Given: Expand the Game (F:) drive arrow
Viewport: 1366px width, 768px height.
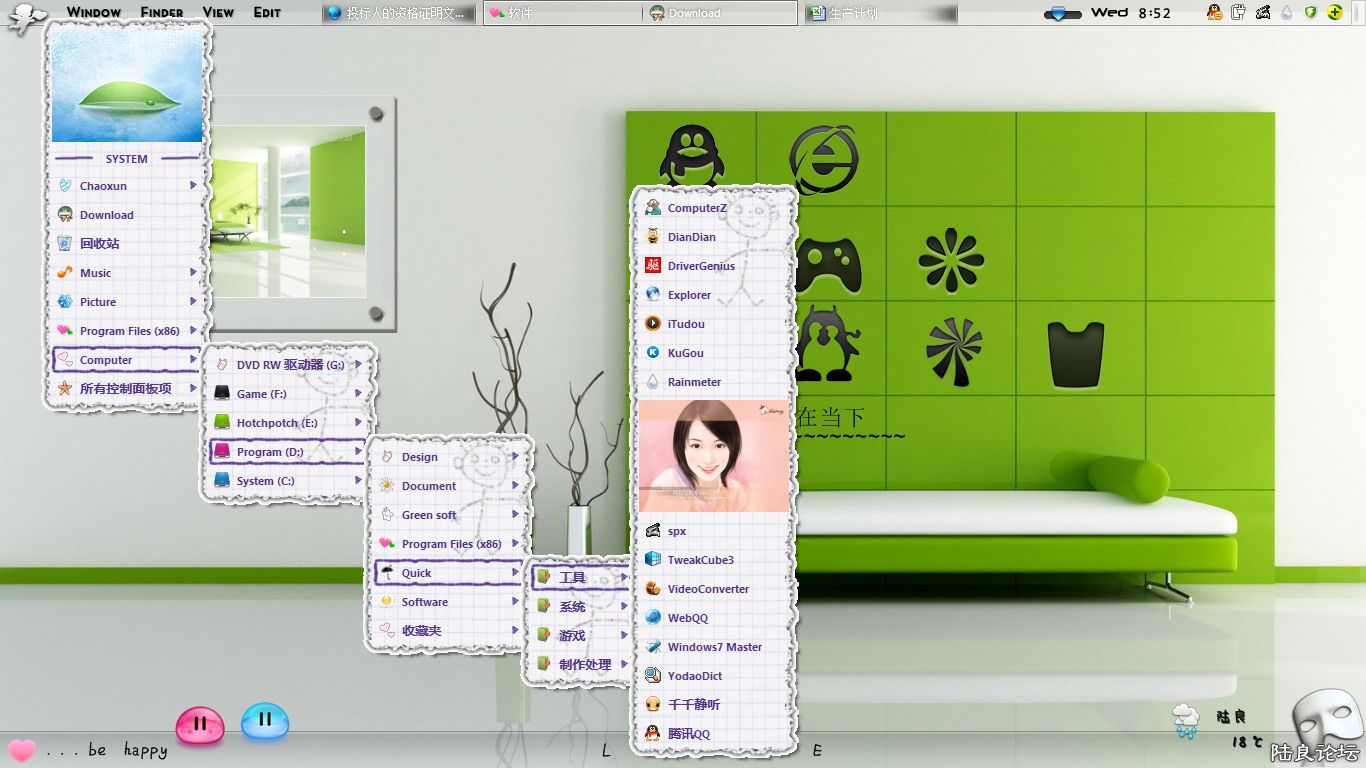Looking at the screenshot, I should click(x=358, y=394).
